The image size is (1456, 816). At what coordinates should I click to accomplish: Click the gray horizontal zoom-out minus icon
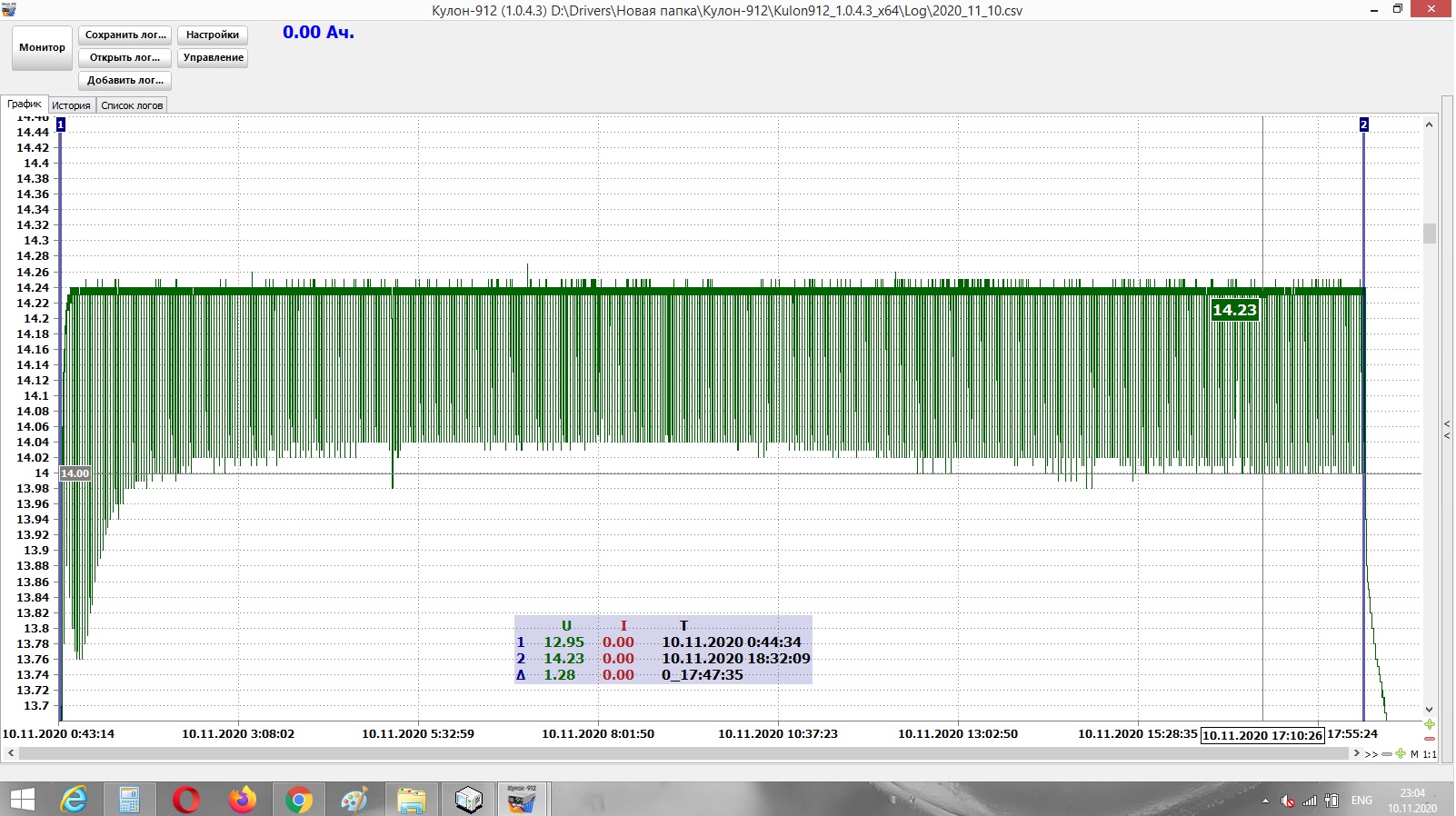coord(1386,754)
